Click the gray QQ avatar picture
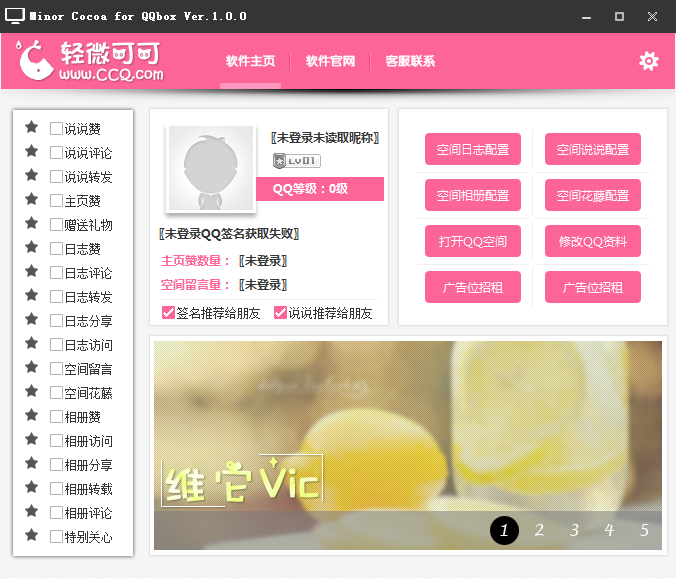 [211, 168]
